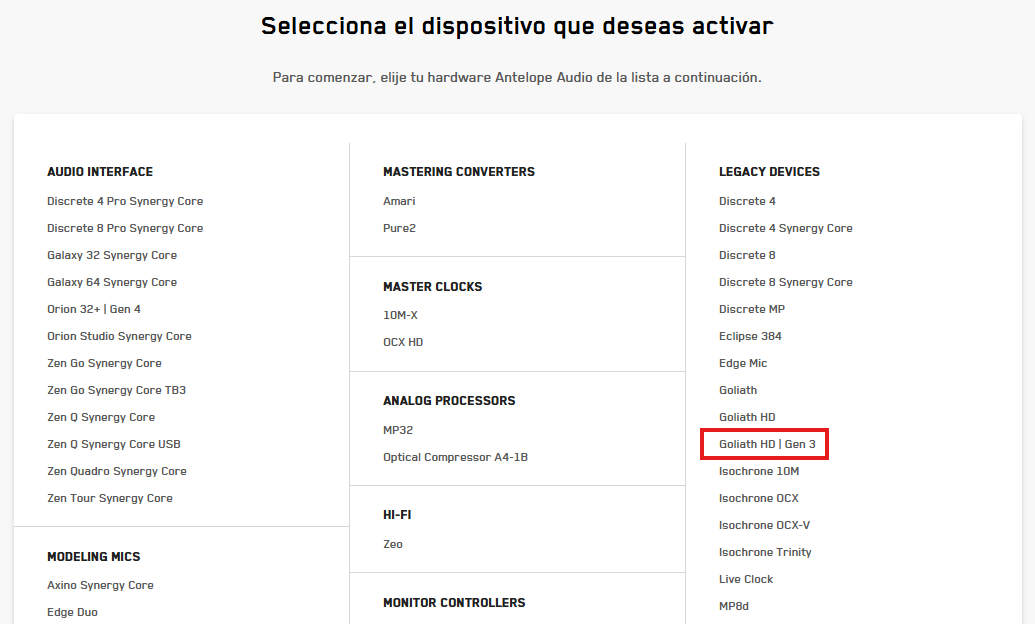Screen dimensions: 1035x624
Task: Choose the Edge Mic legacy device
Action: pos(743,363)
